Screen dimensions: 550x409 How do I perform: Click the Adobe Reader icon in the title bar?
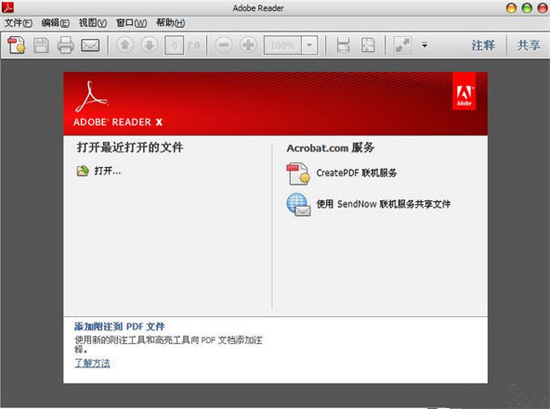click(8, 7)
